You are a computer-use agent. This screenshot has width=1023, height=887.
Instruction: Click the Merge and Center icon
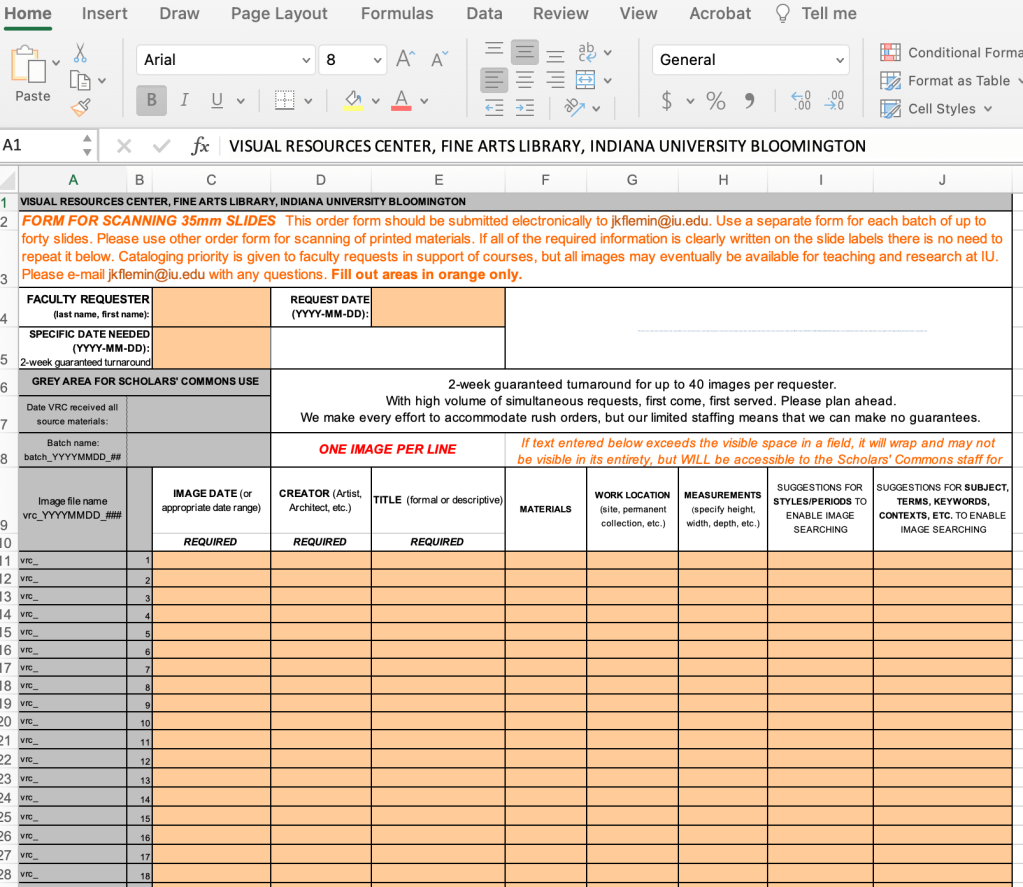point(585,80)
